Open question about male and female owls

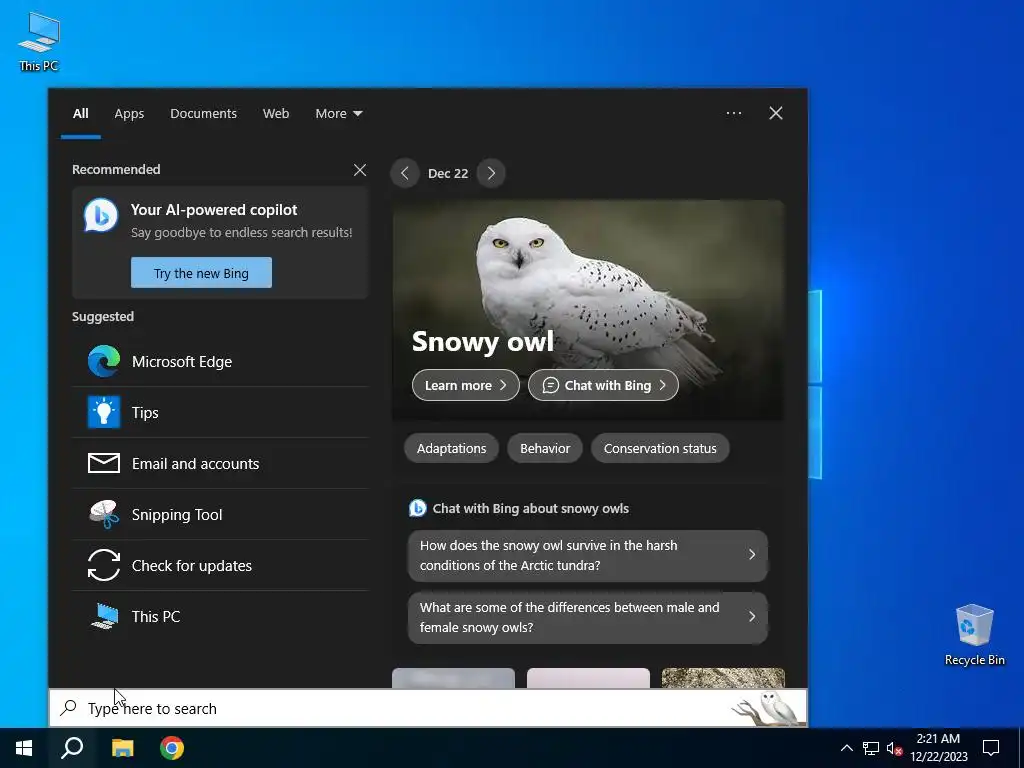pyautogui.click(x=588, y=617)
